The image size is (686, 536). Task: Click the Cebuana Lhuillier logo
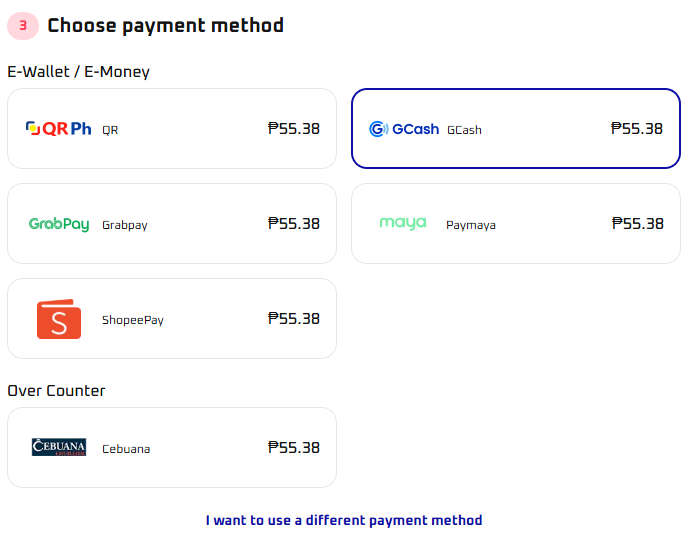click(59, 447)
